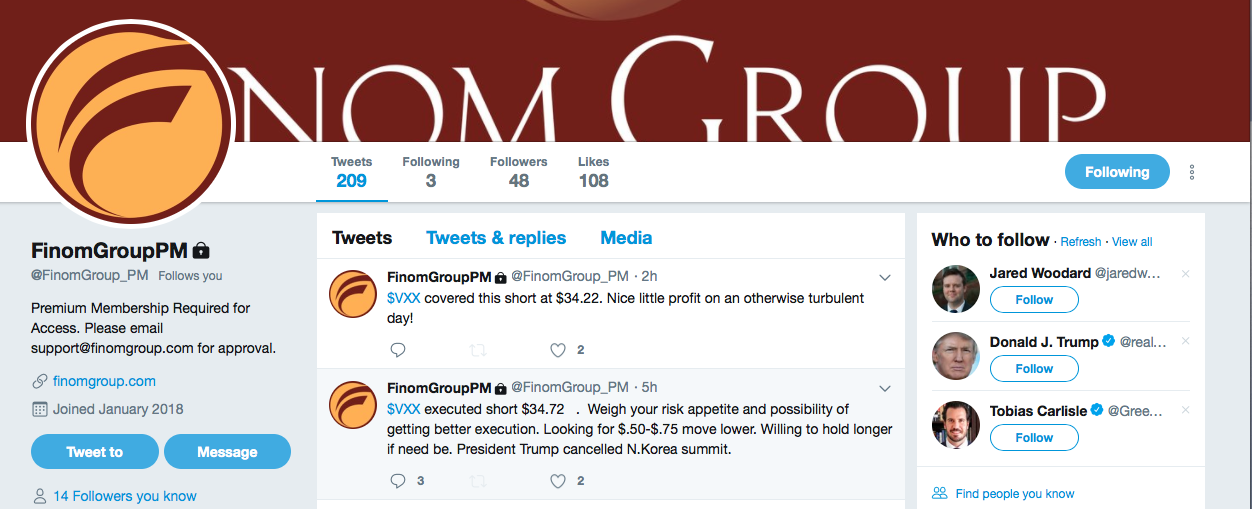Toggle the blue Following button
Screen dimensions: 1252x509
click(1116, 172)
